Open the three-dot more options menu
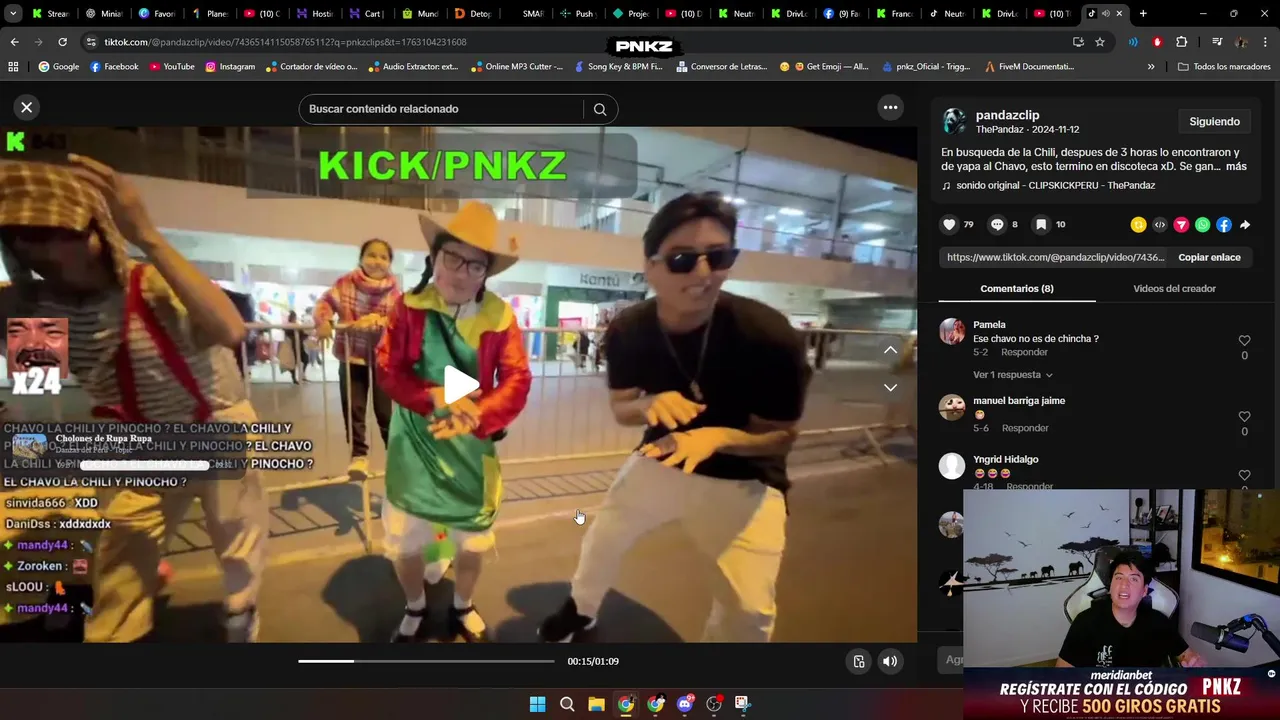 (x=890, y=107)
